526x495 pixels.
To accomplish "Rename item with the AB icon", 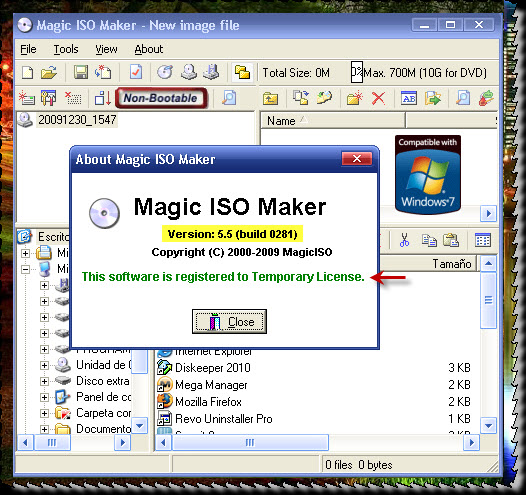I will point(409,98).
